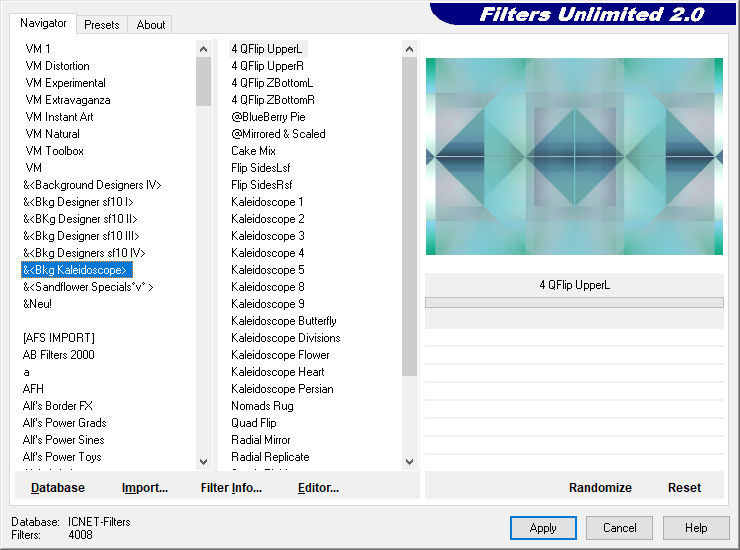Select &<Background Designers IV> category
This screenshot has height=550, width=740.
92,185
